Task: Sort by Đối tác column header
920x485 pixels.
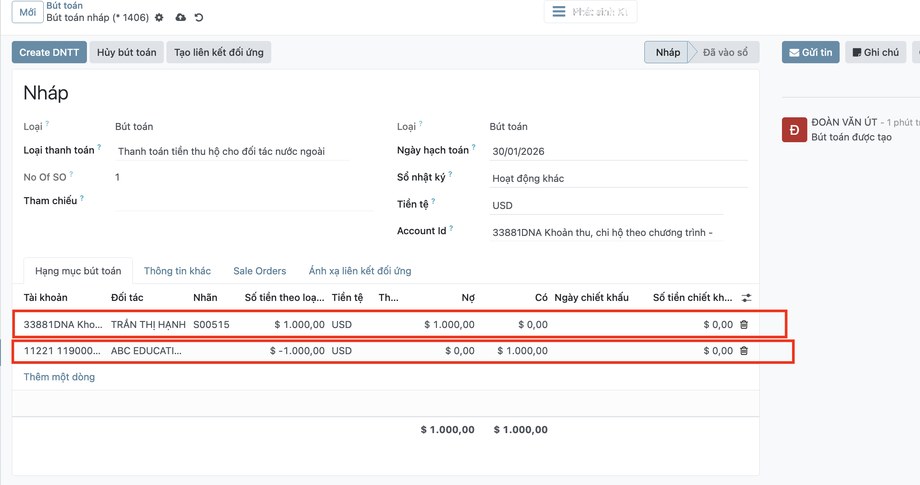Action: (127, 297)
